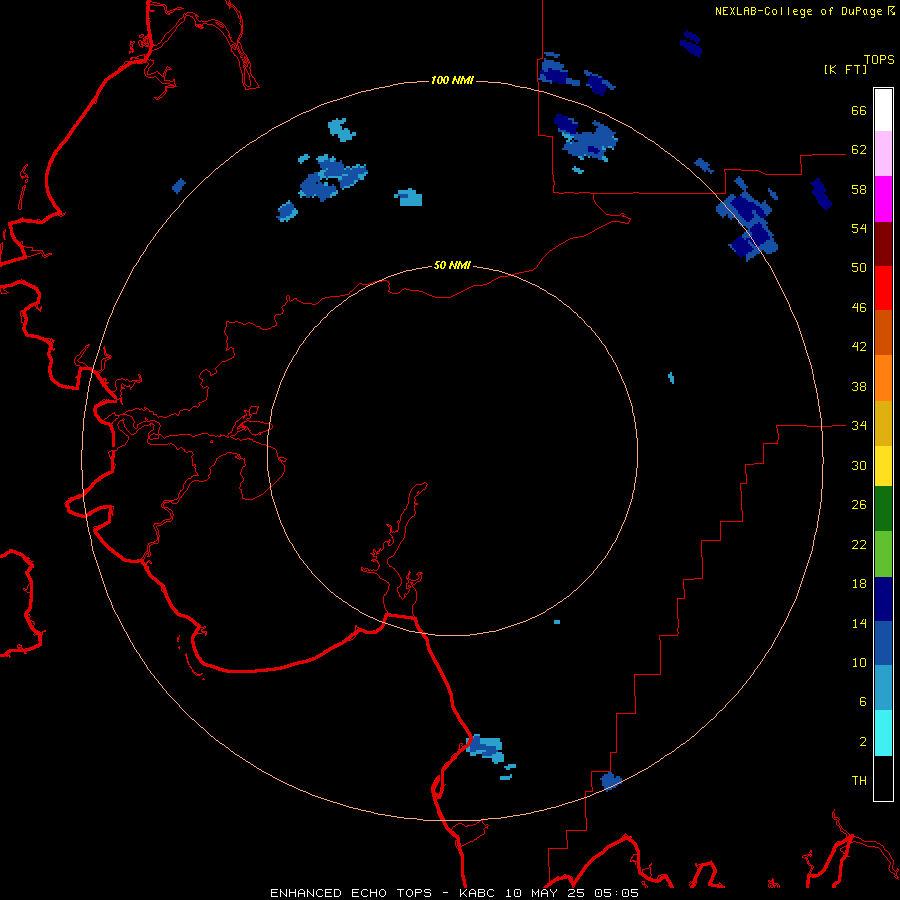The width and height of the screenshot is (900, 900).
Task: Click the 42 legend value
Action: pyautogui.click(x=859, y=347)
